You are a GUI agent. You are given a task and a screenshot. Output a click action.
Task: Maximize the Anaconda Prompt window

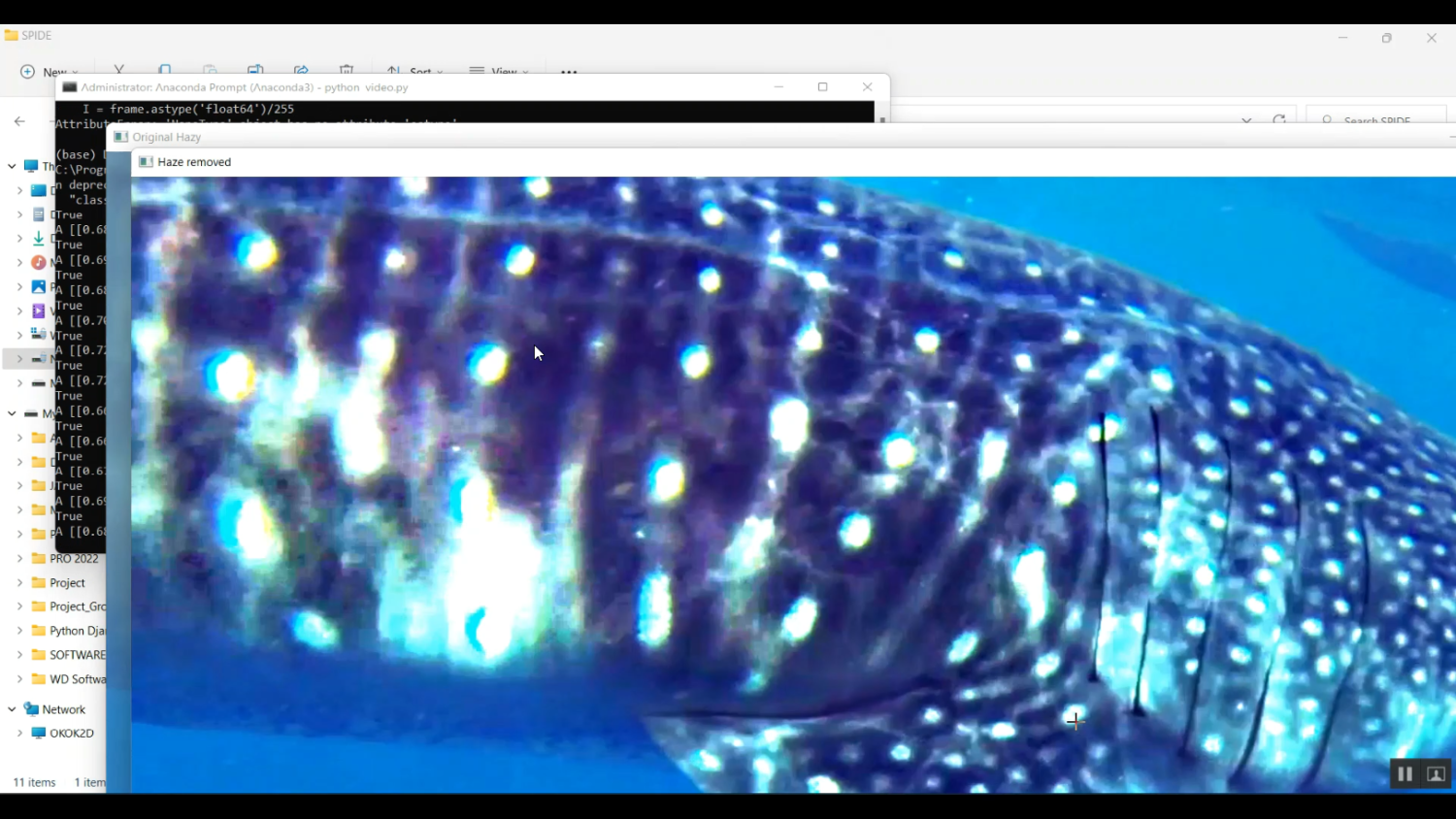[823, 87]
